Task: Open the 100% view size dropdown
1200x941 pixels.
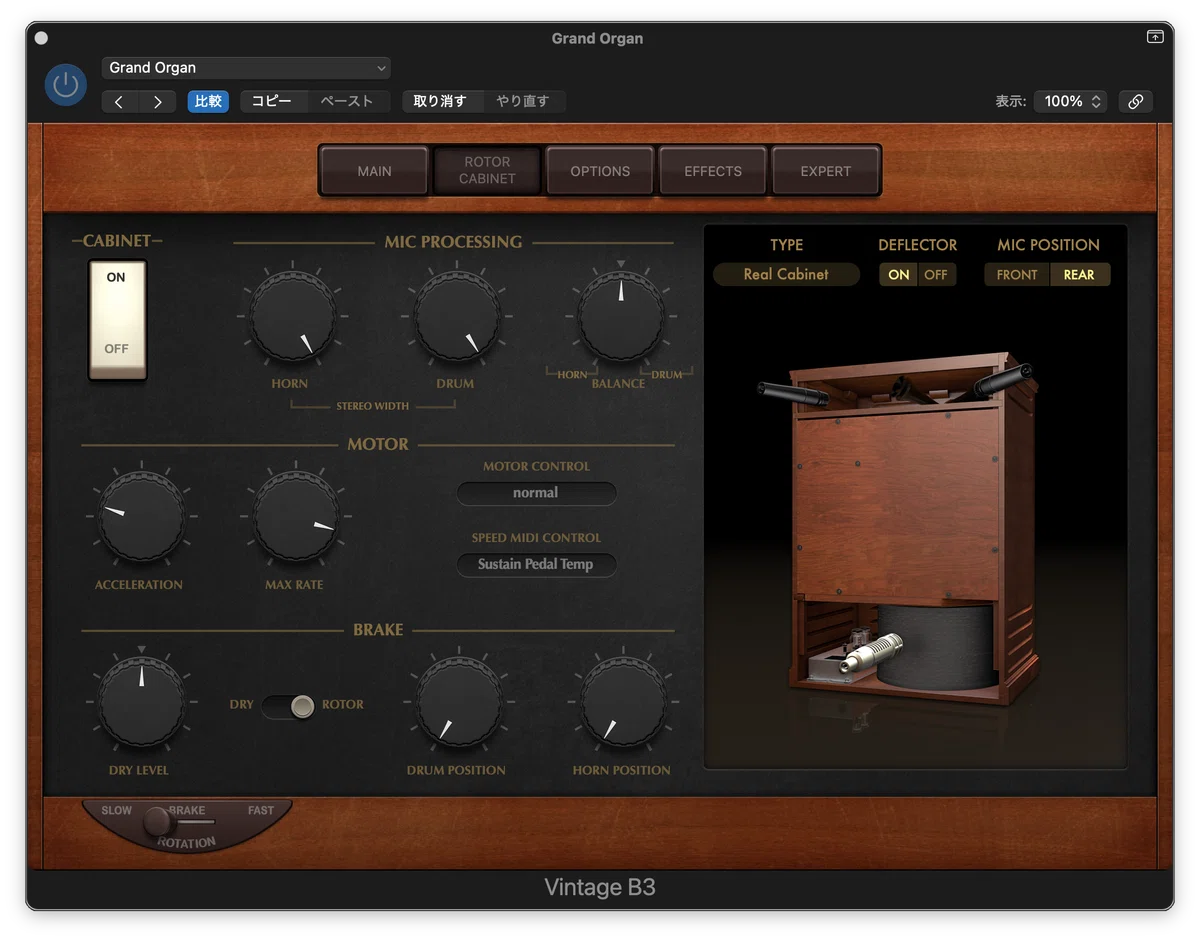Action: click(x=1071, y=102)
